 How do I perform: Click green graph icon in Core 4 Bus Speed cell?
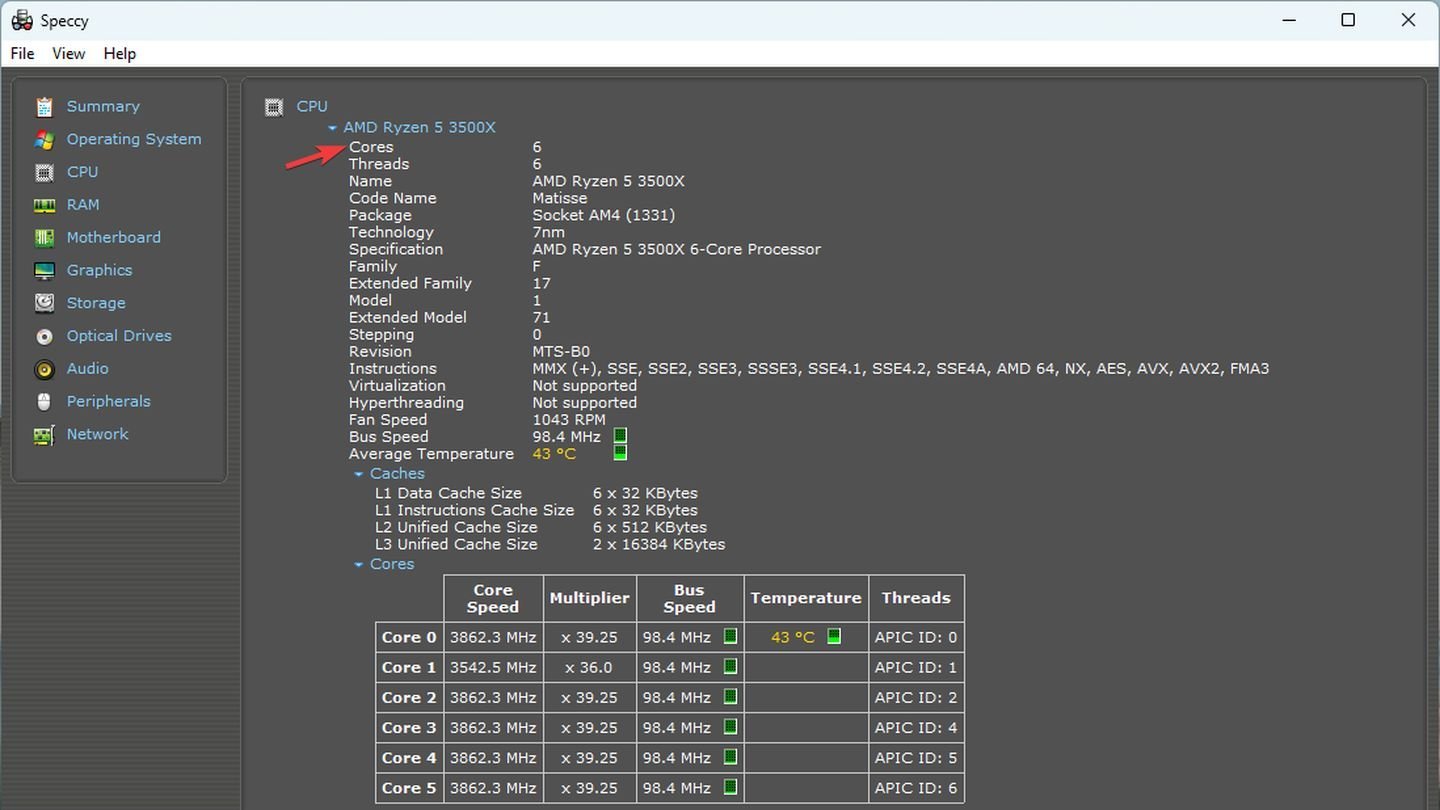(731, 757)
